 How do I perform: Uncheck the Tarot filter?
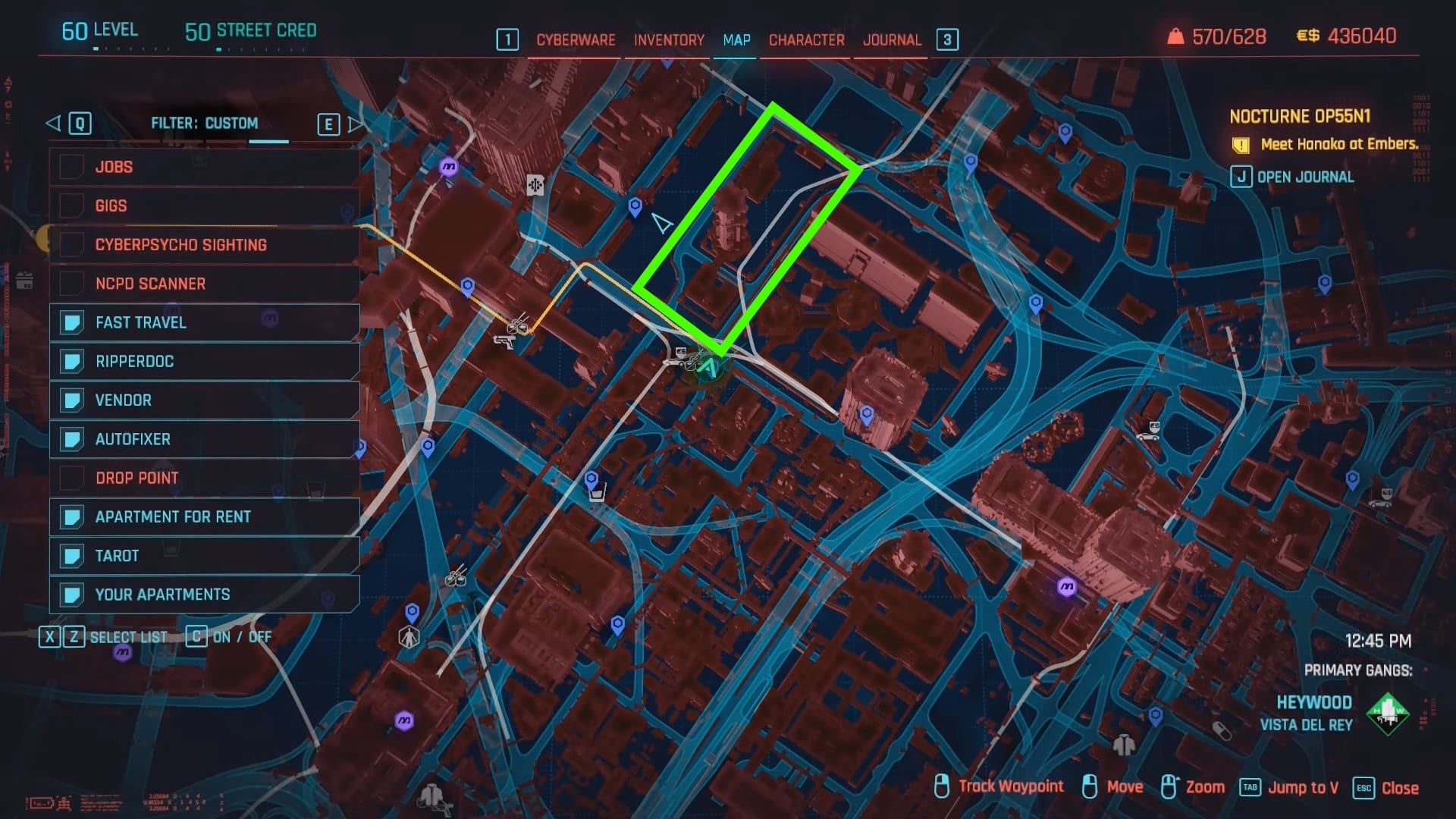click(x=71, y=556)
